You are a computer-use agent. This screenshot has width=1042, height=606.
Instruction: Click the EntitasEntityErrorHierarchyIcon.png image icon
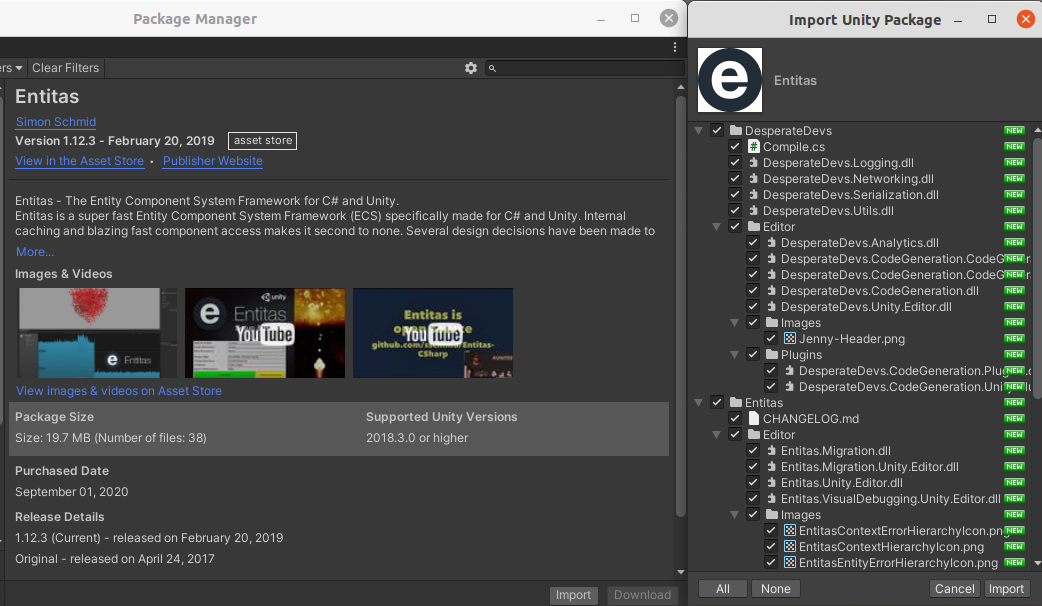click(789, 562)
